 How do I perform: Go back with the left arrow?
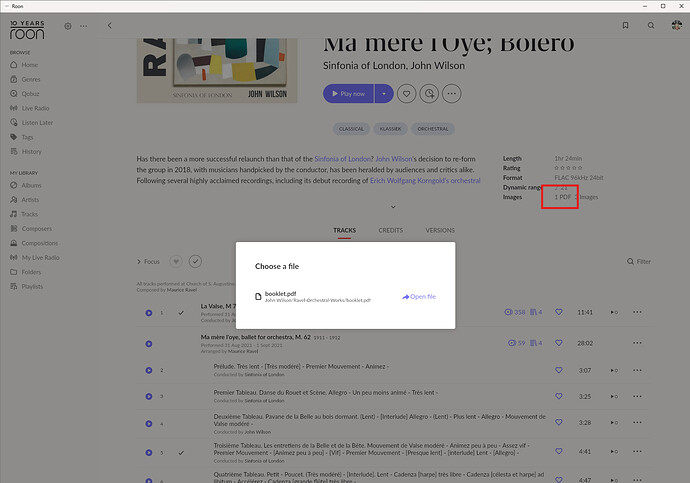coord(110,26)
